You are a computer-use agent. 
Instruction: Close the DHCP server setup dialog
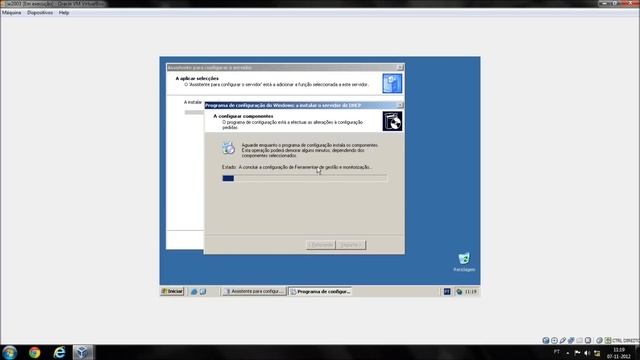[400, 105]
